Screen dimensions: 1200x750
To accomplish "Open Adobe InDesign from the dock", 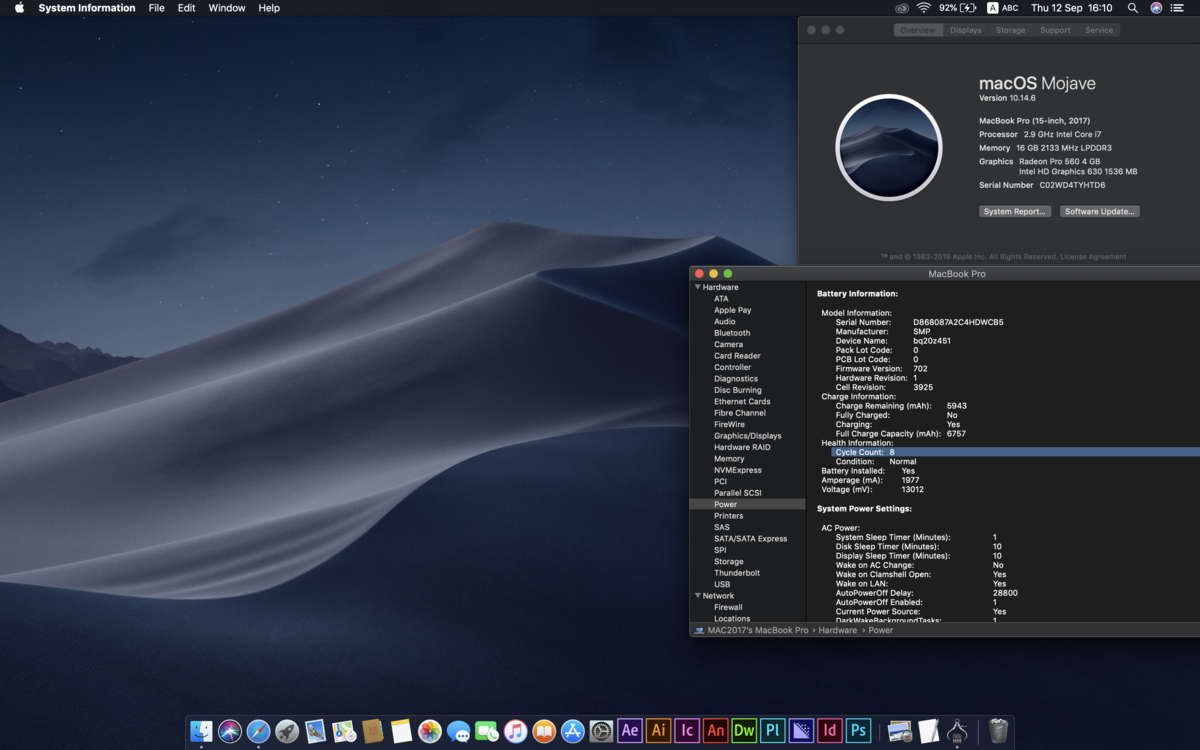I will (829, 731).
